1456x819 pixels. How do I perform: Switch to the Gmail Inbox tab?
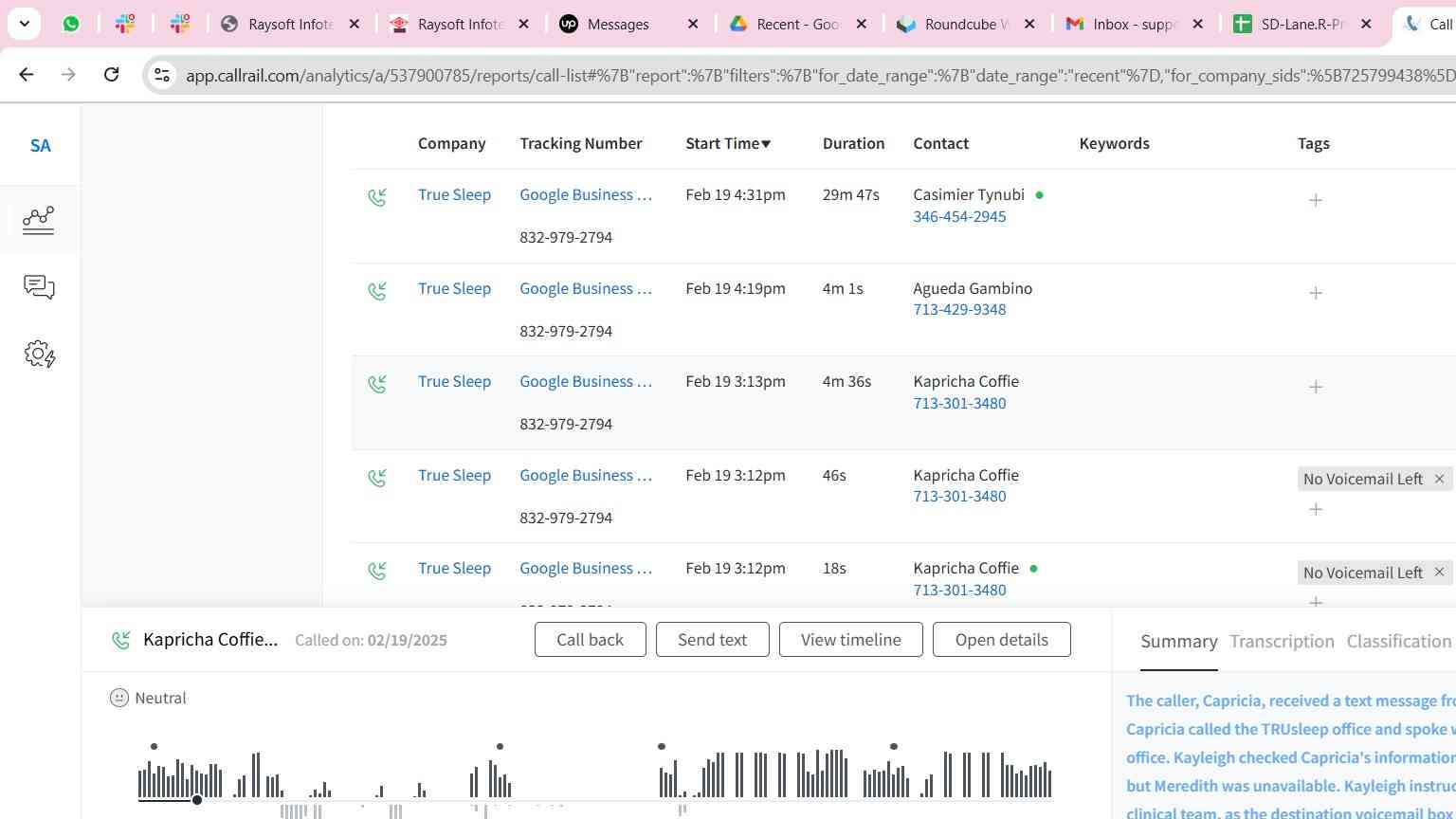pos(1123,24)
